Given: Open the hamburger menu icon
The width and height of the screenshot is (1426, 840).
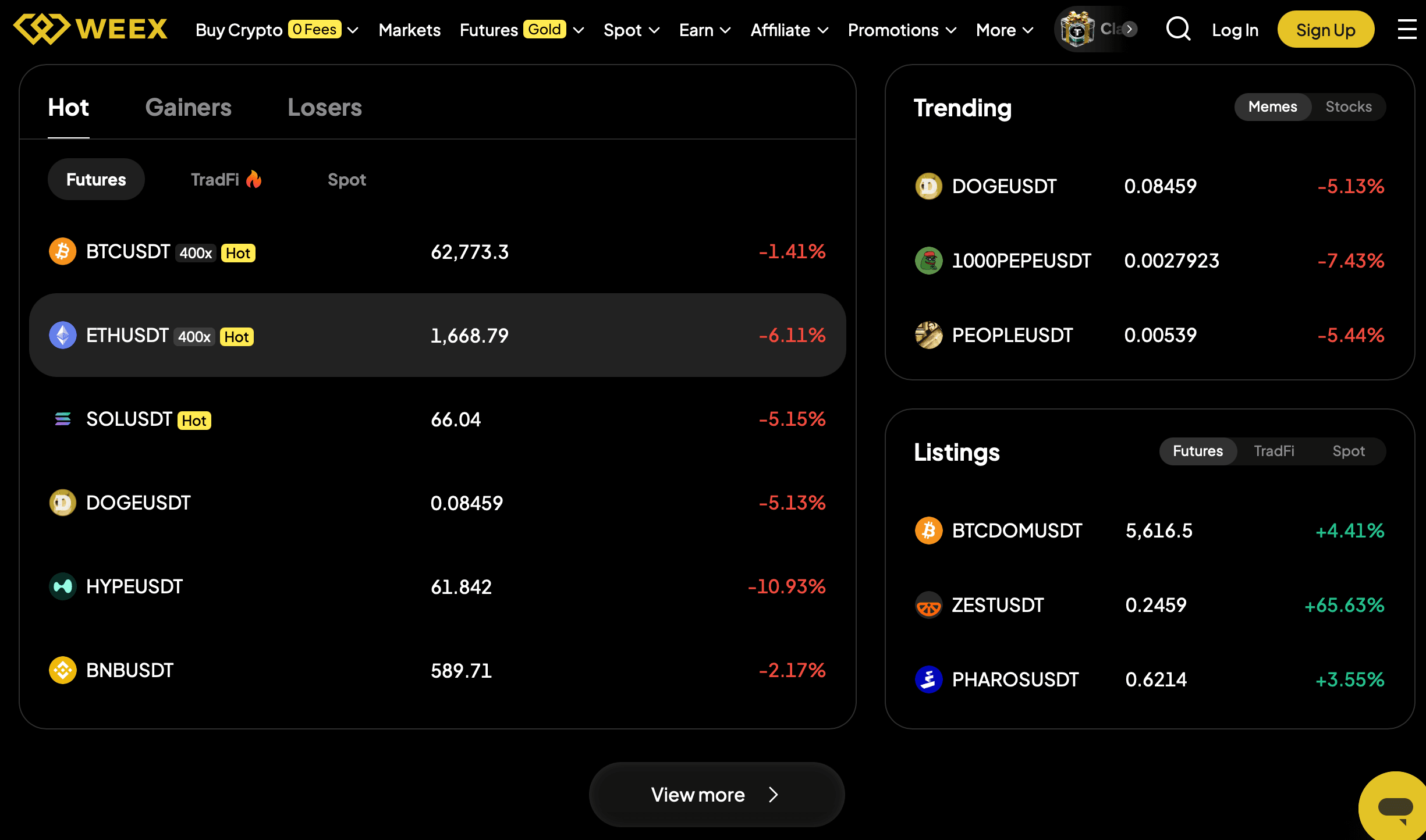Looking at the screenshot, I should point(1407,29).
